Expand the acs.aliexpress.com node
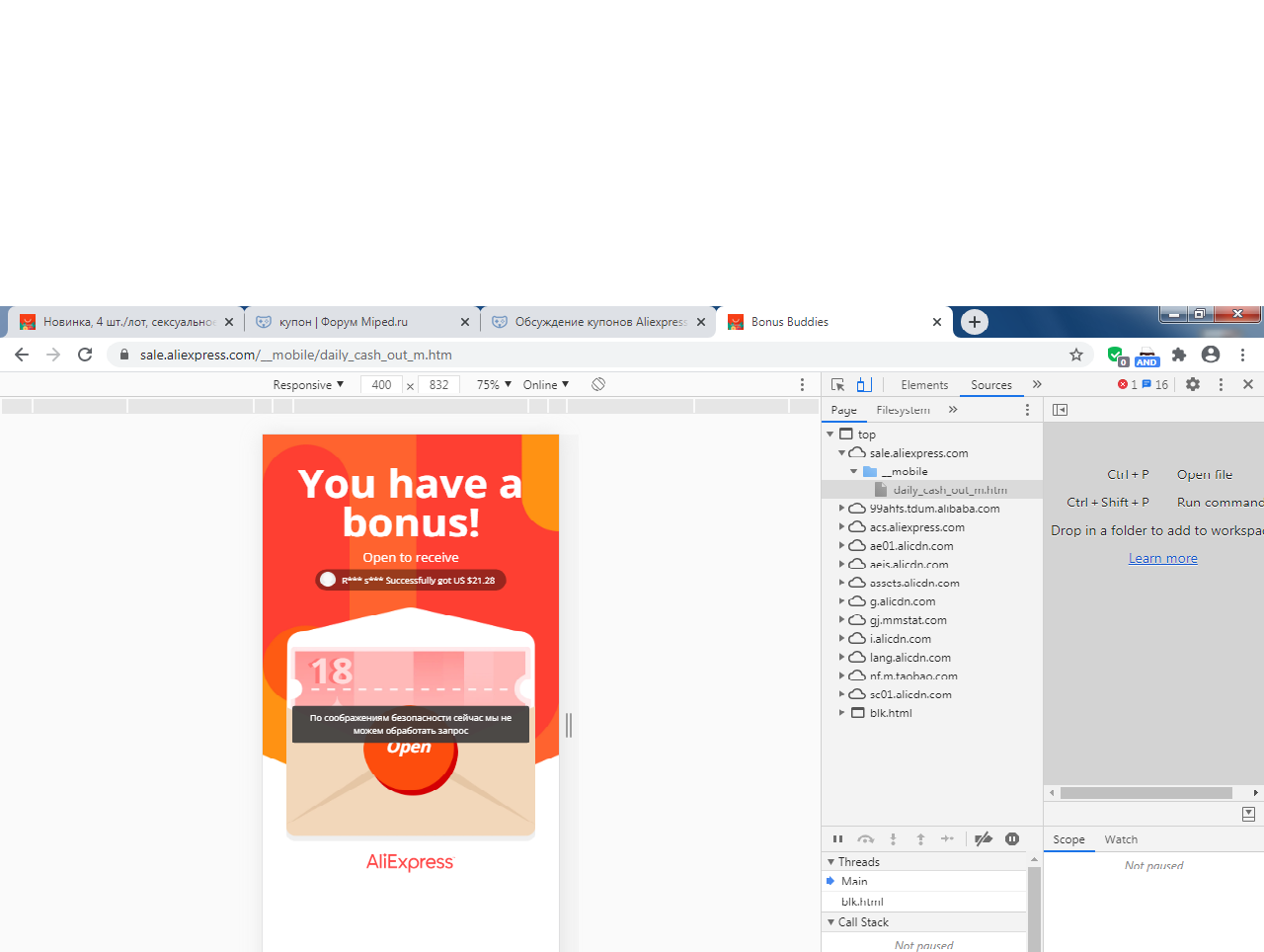1264x952 pixels. (842, 527)
